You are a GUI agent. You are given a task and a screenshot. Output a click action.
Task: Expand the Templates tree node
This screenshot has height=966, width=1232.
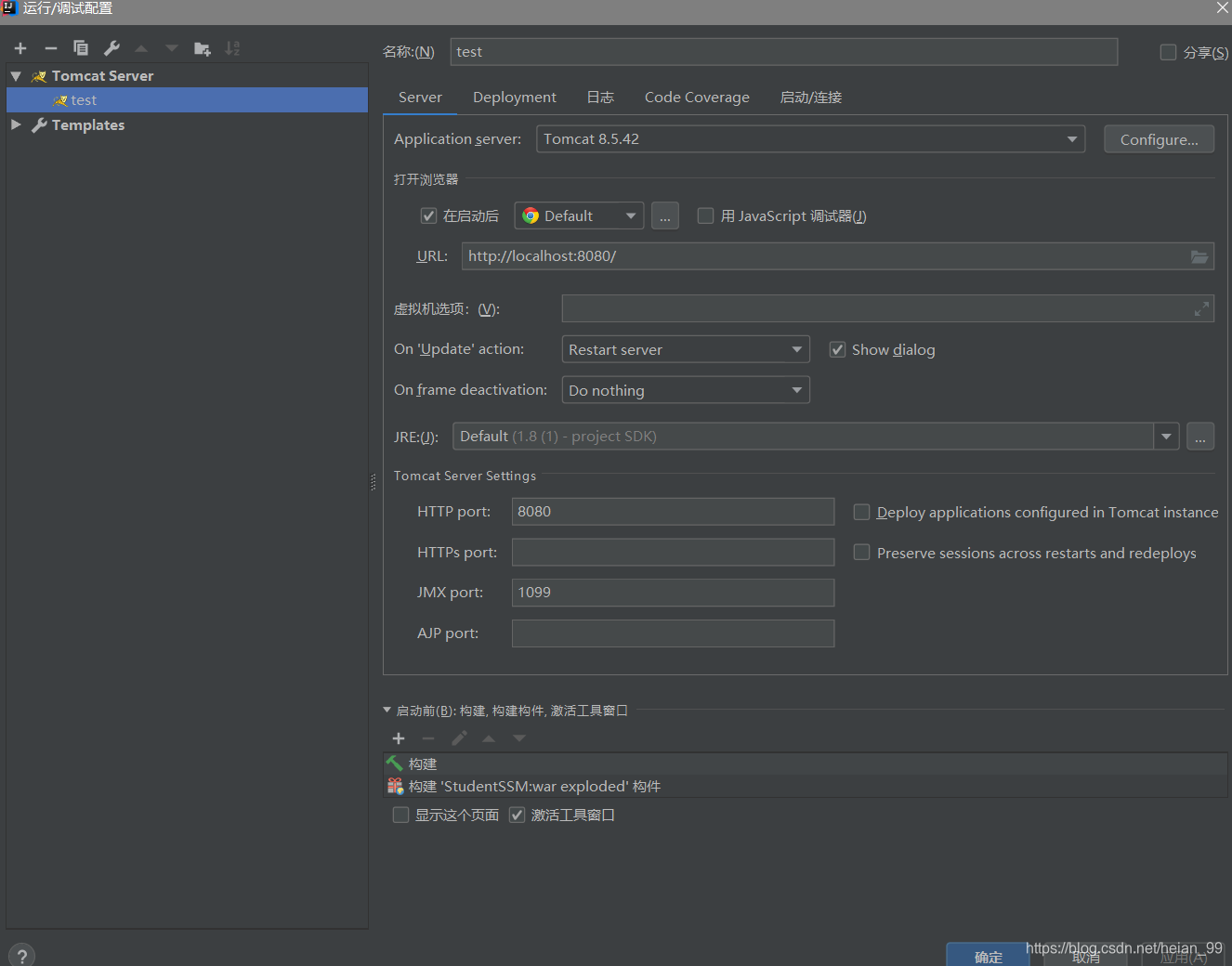(16, 124)
